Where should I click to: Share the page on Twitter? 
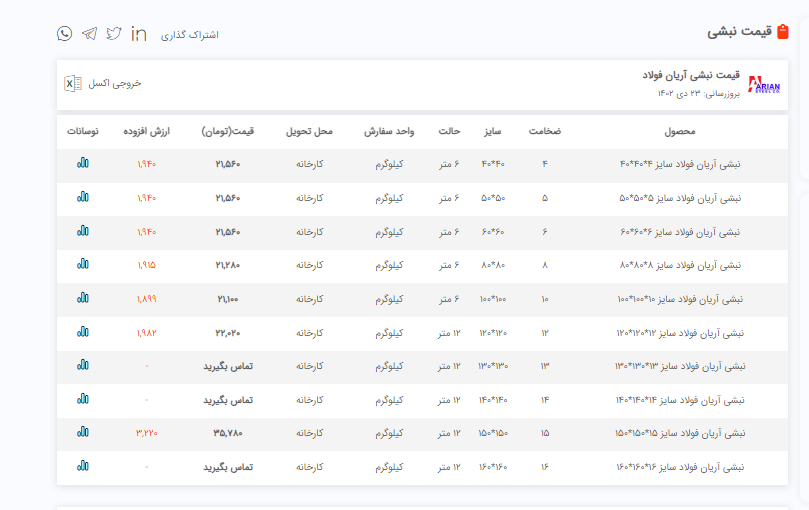tap(114, 34)
